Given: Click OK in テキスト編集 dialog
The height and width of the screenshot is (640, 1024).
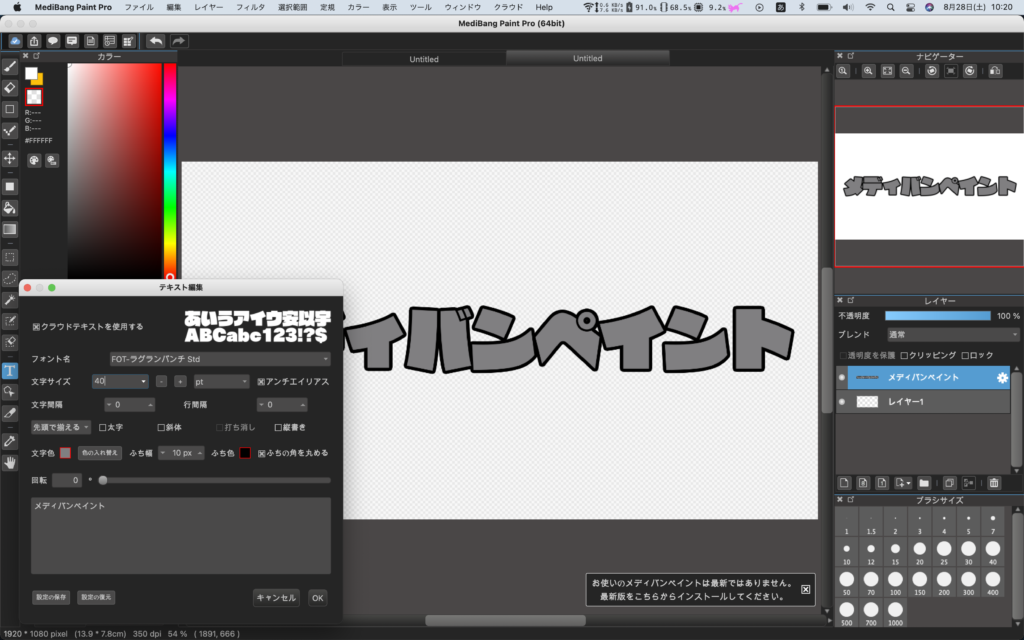Looking at the screenshot, I should pos(317,598).
